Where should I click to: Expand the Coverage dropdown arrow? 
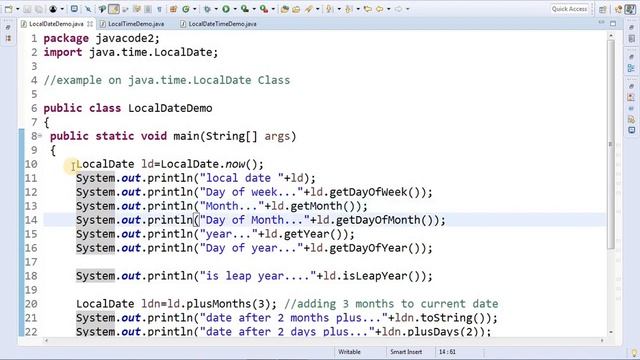pos(254,9)
